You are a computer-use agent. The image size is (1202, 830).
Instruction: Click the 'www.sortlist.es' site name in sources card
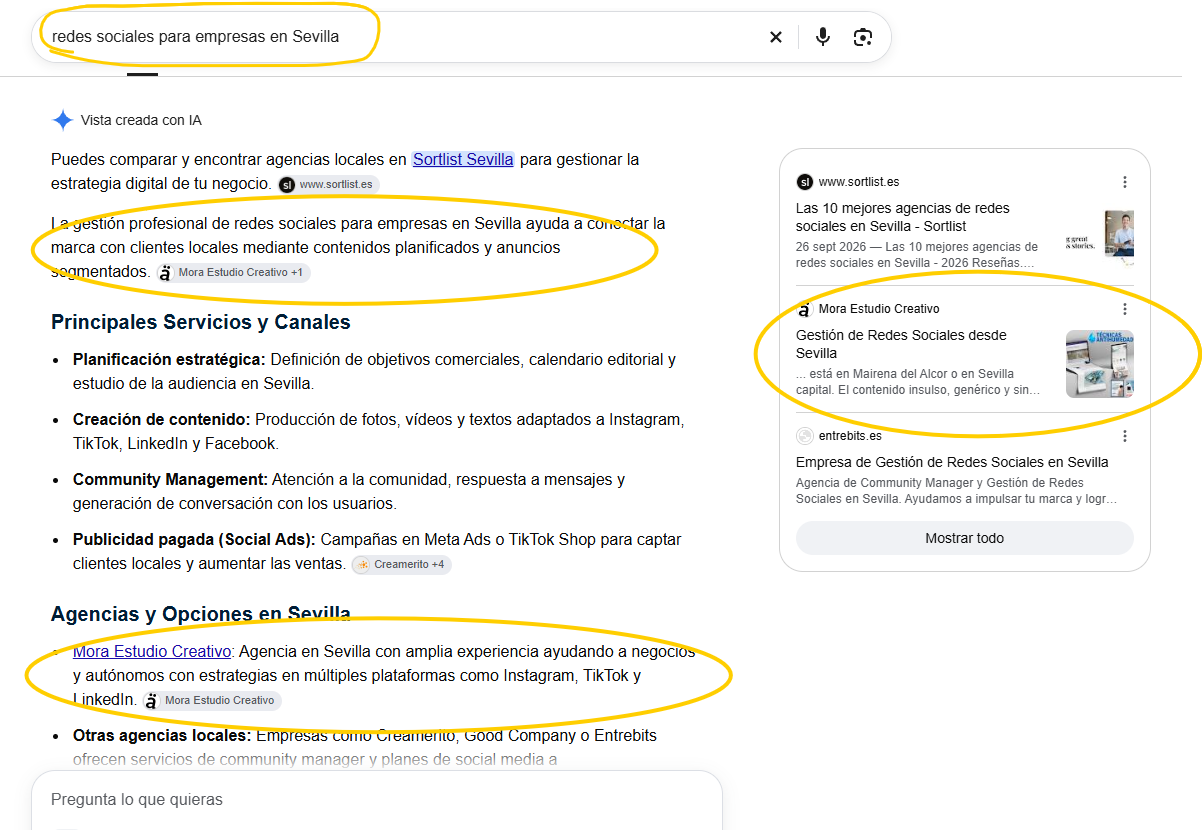[x=859, y=182]
